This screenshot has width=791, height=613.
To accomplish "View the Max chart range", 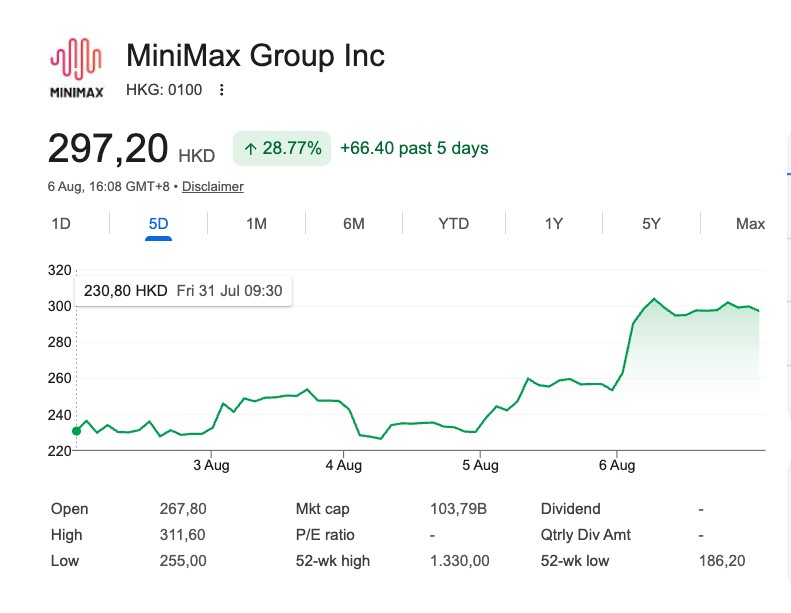I will coord(750,224).
